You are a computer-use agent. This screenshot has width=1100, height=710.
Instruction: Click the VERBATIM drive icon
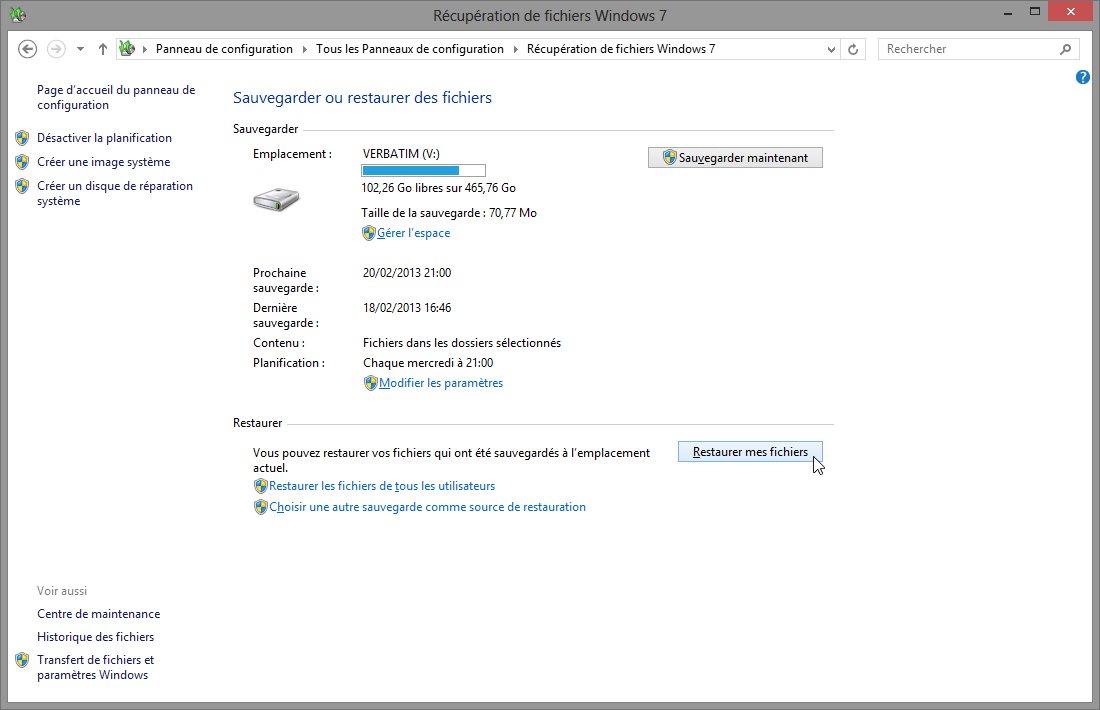(x=276, y=199)
